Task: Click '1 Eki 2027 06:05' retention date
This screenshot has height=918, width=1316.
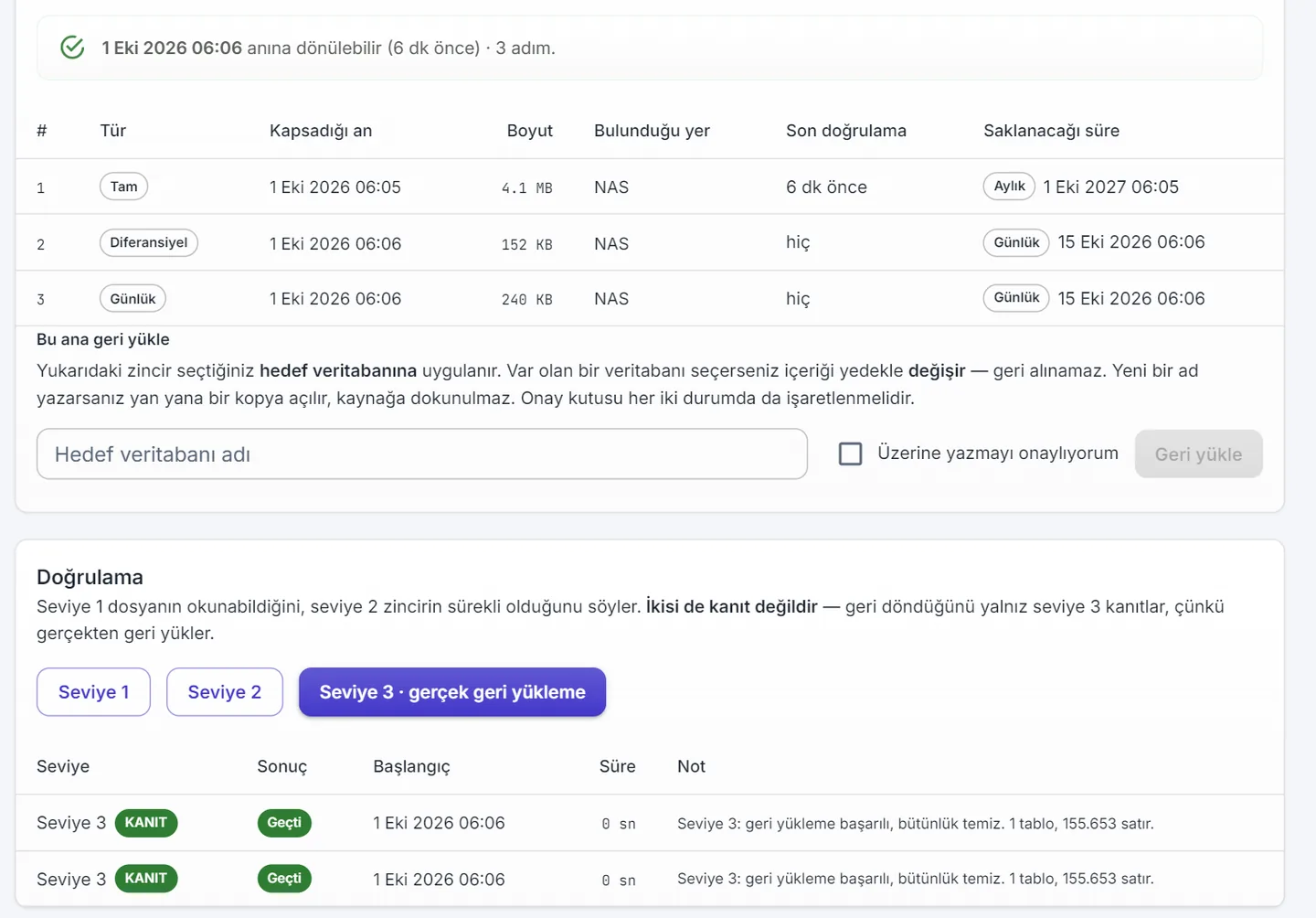Action: click(x=1111, y=187)
